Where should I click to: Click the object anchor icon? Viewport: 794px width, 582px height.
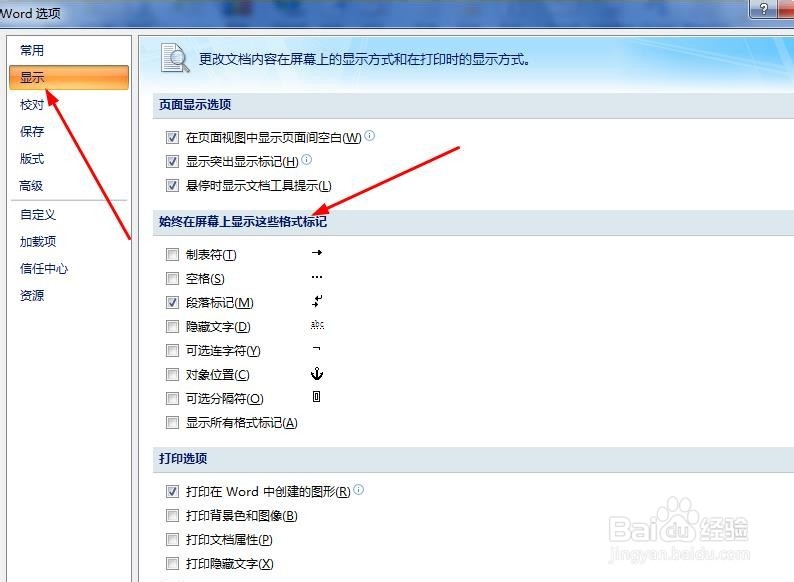point(316,373)
